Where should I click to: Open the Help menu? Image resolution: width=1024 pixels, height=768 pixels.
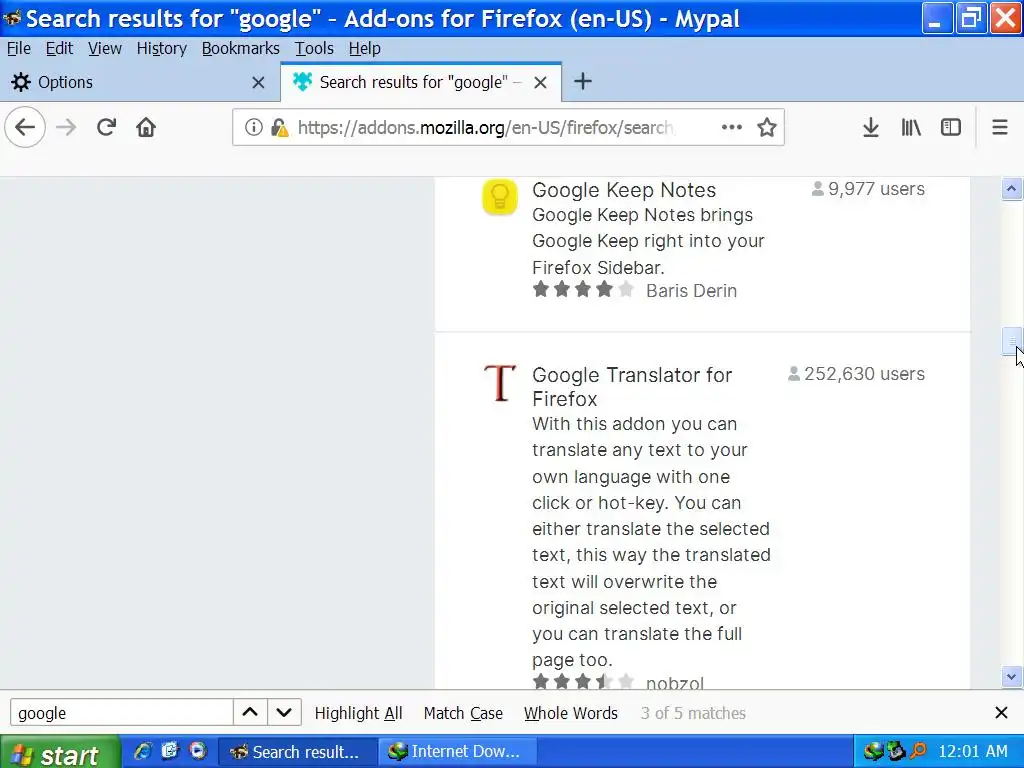click(x=364, y=48)
